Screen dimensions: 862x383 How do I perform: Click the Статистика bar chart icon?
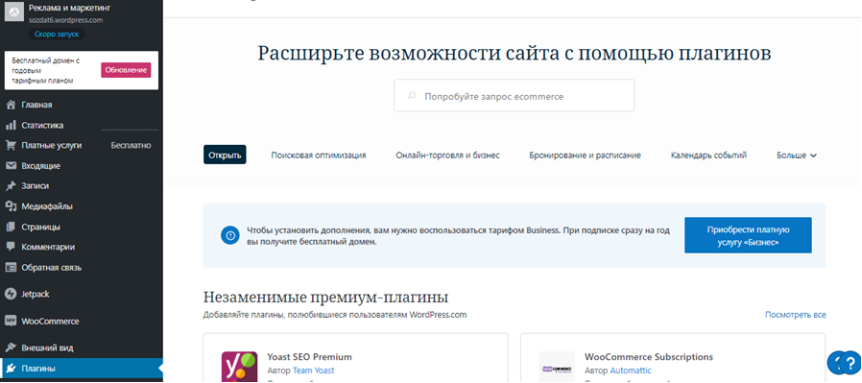point(10,125)
